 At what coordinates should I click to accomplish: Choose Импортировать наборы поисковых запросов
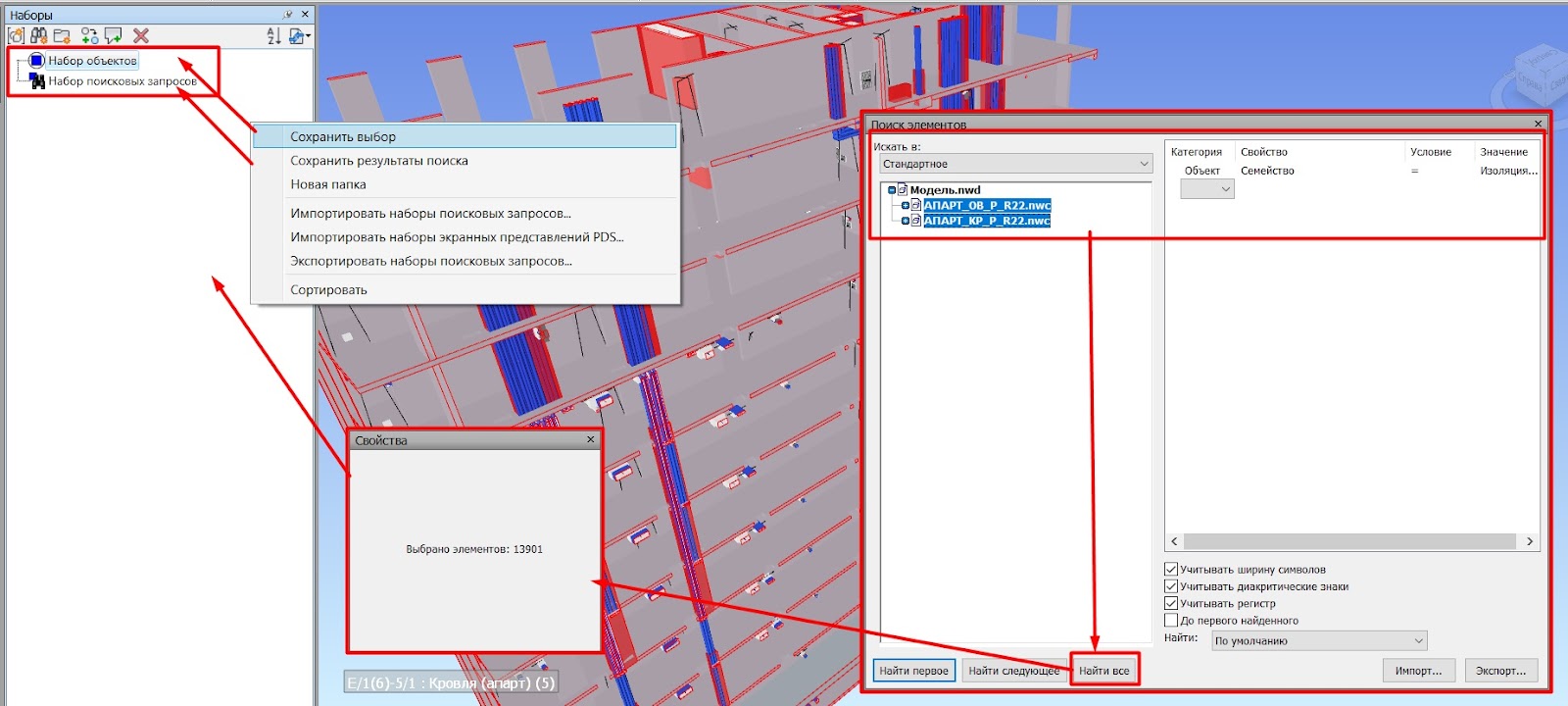click(465, 213)
